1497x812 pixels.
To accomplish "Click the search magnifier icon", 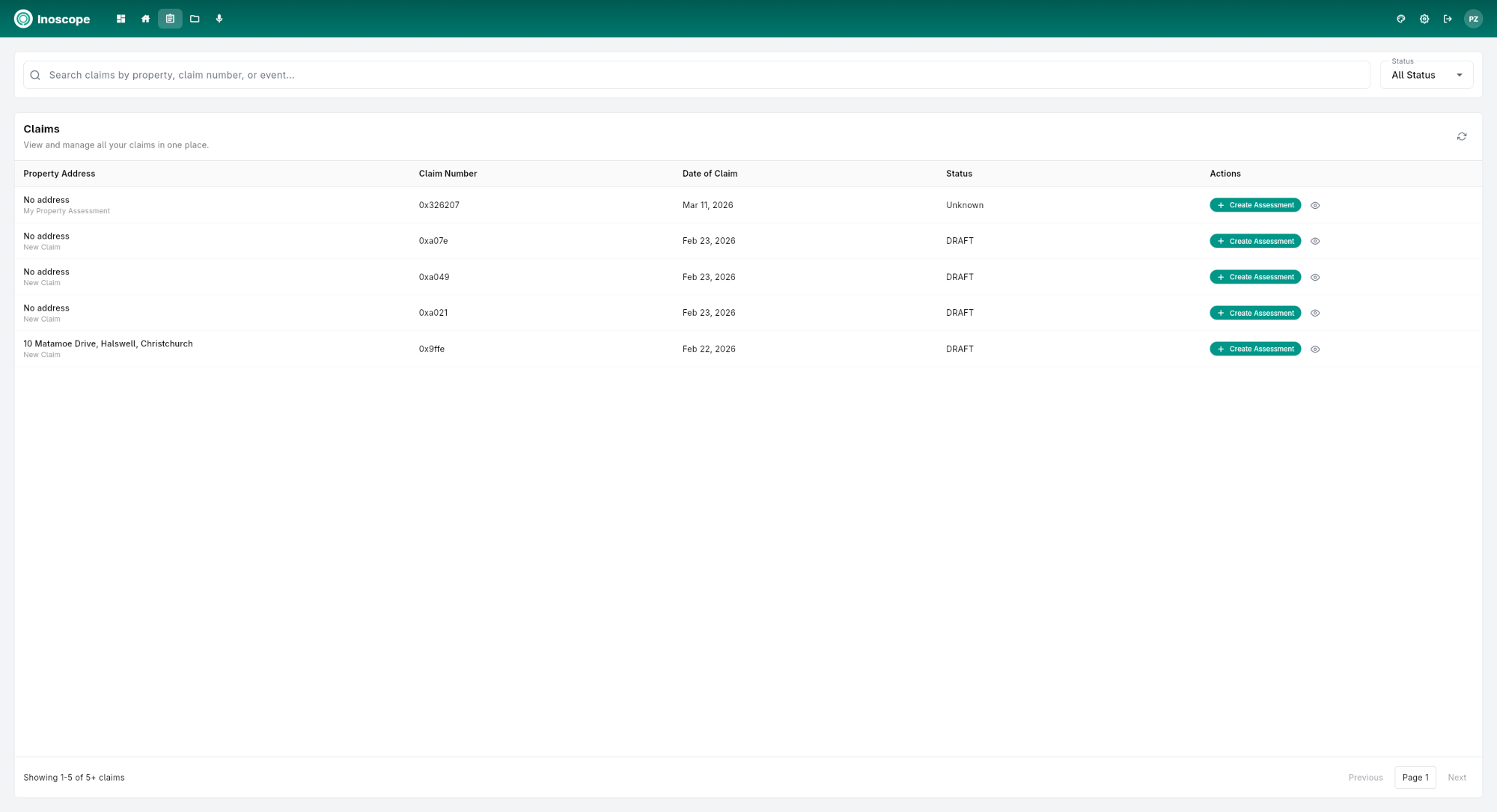I will pos(35,75).
